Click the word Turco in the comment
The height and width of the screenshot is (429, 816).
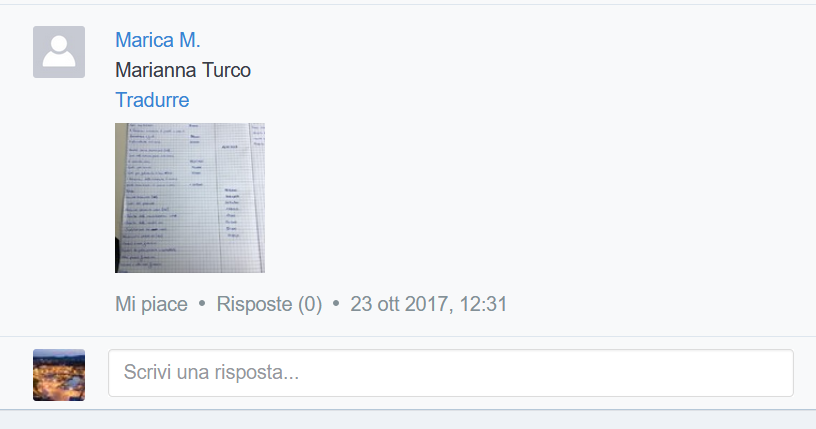(226, 70)
